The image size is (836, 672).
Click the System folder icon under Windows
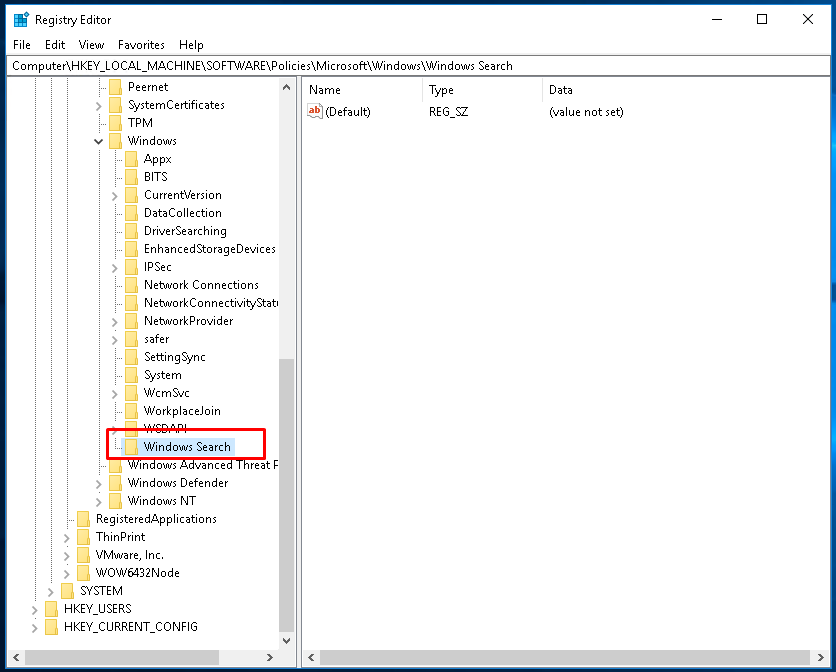[131, 375]
